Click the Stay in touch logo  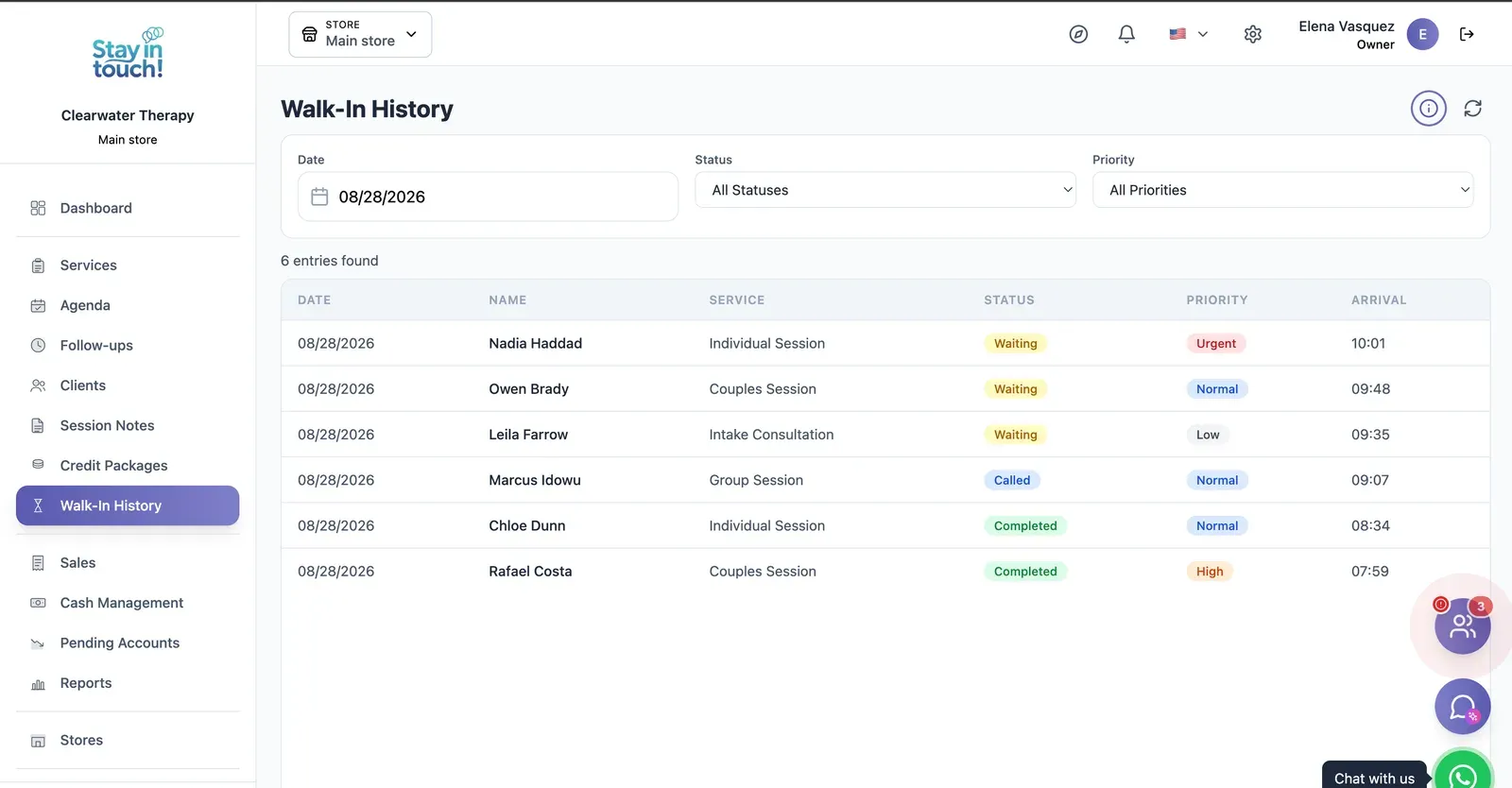(x=128, y=53)
